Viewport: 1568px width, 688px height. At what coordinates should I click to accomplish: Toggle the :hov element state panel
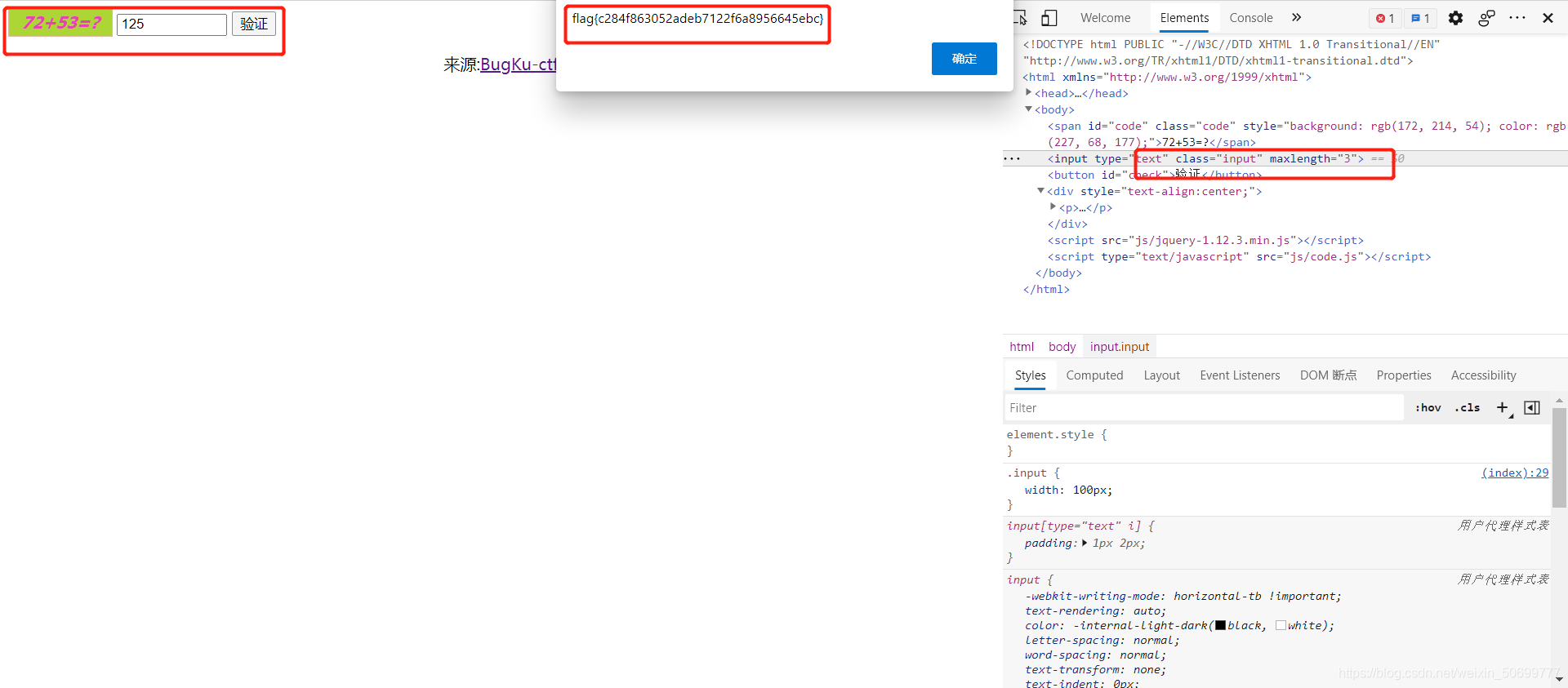pos(1428,407)
